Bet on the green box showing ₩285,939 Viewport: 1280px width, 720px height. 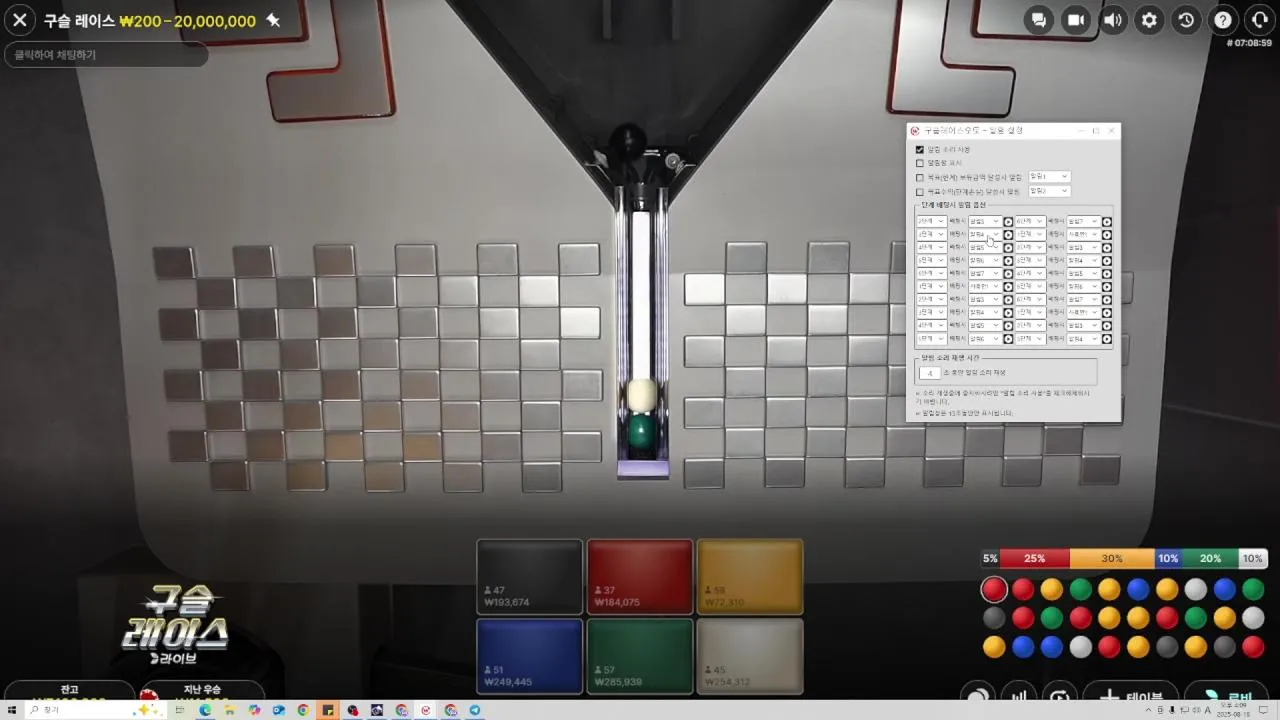pyautogui.click(x=640, y=656)
